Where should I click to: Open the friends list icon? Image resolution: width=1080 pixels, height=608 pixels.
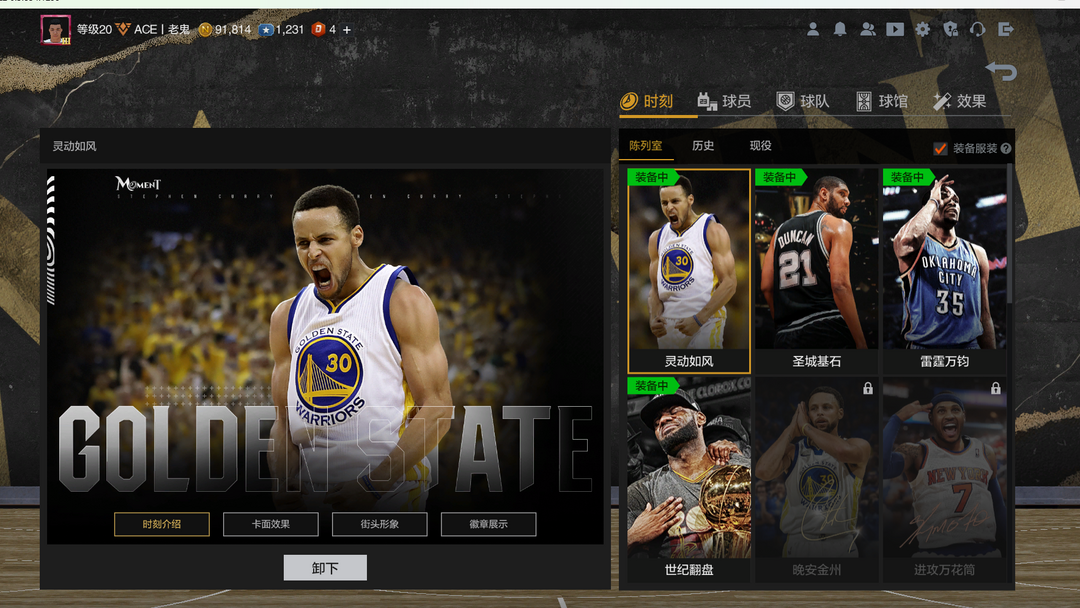[x=867, y=29]
